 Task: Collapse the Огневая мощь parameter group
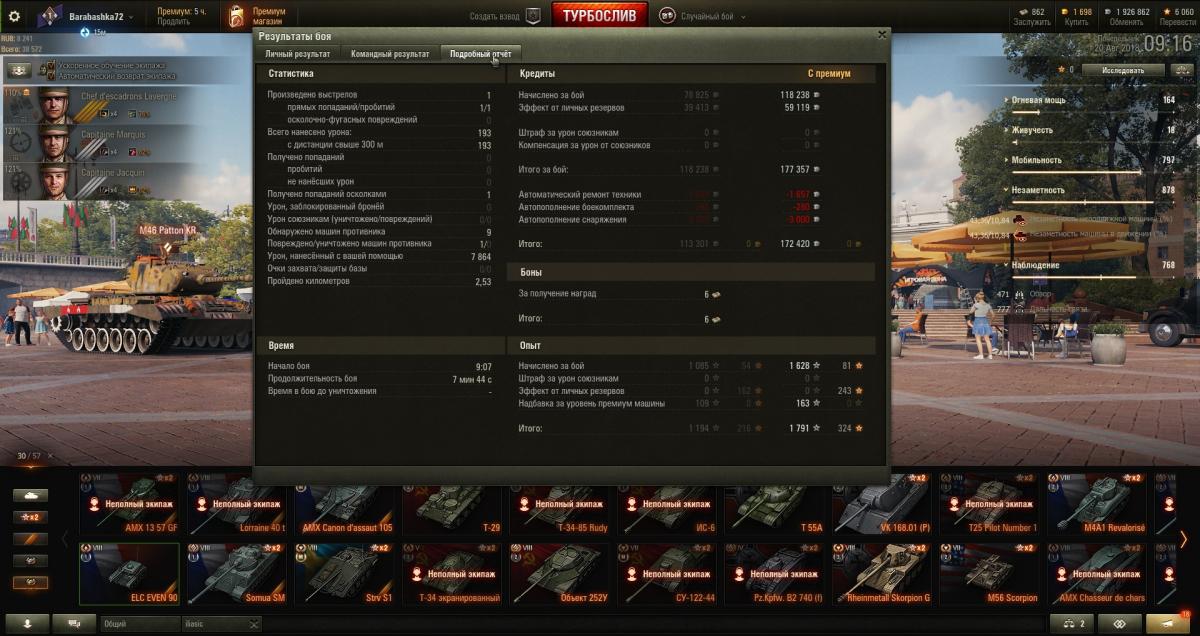(1007, 100)
